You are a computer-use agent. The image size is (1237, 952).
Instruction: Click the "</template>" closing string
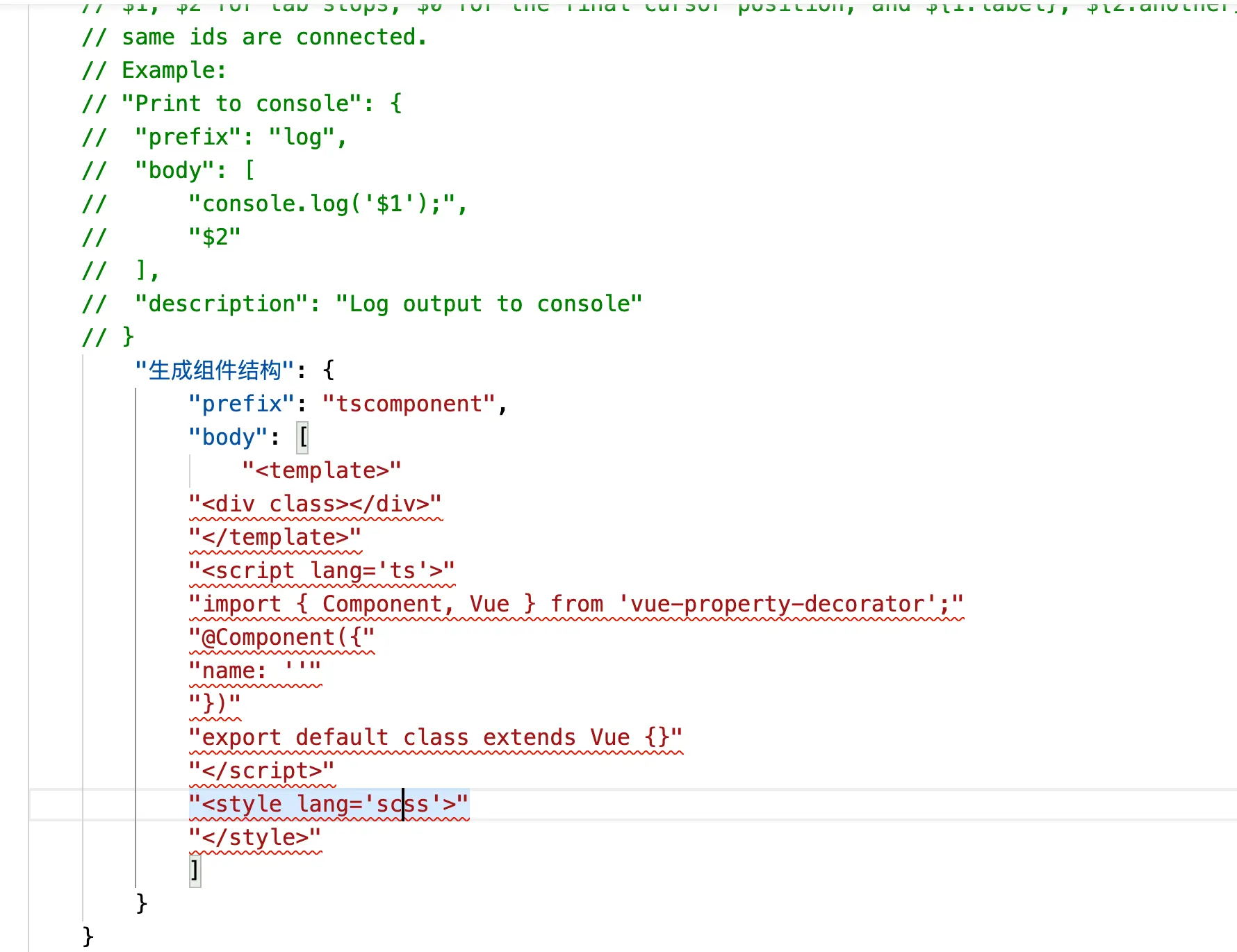tap(275, 537)
